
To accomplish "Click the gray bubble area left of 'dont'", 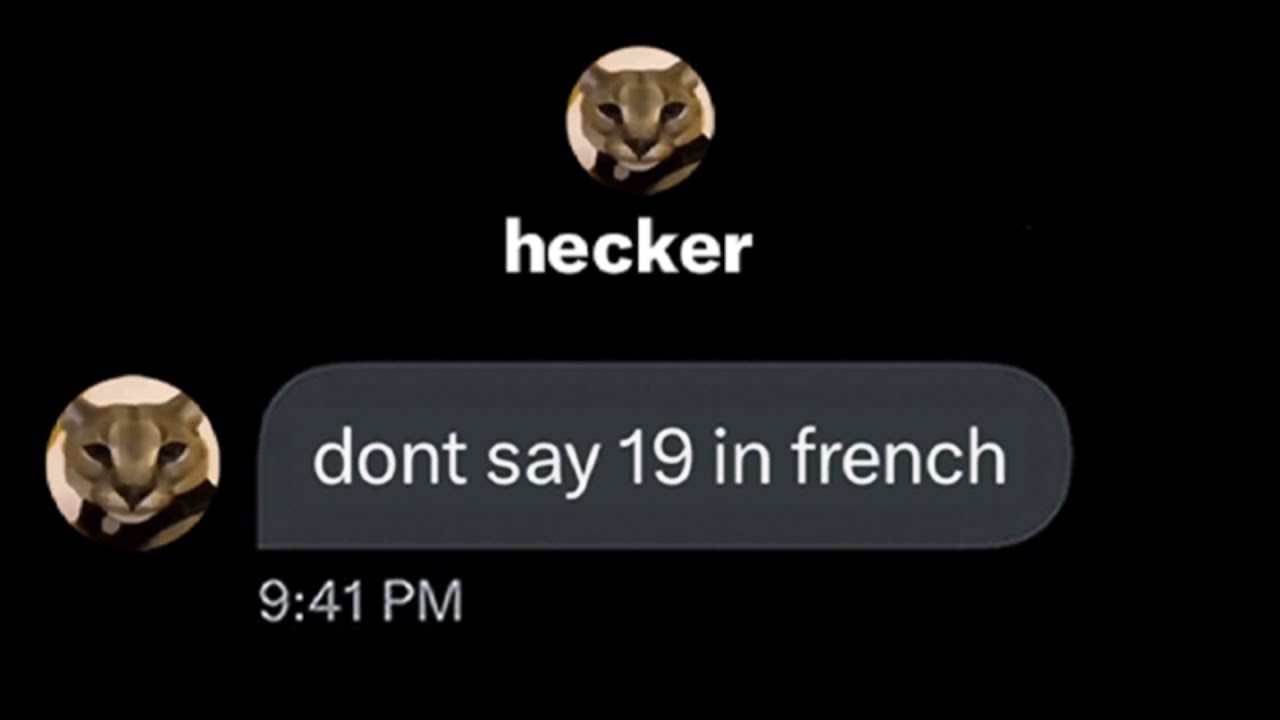I will pos(286,456).
